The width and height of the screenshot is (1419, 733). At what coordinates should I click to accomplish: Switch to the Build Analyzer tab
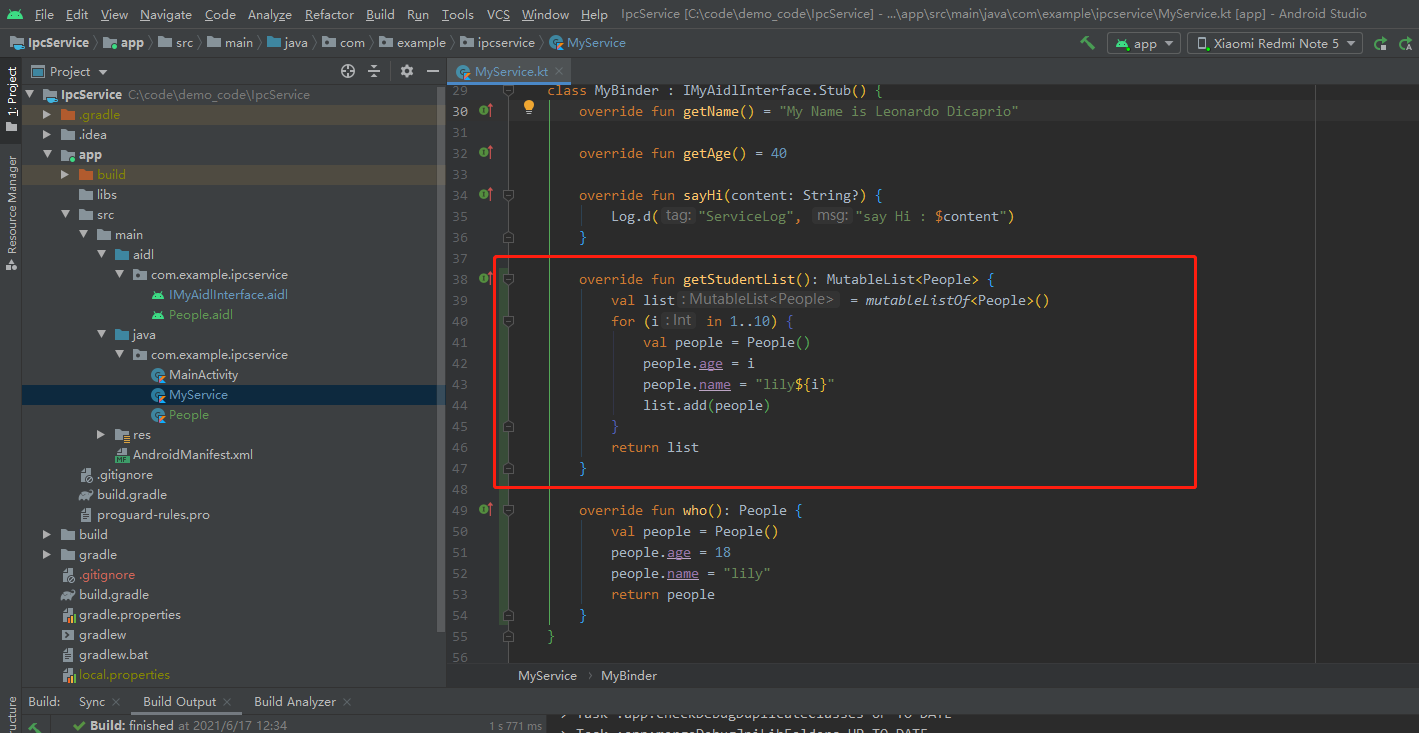coord(295,702)
